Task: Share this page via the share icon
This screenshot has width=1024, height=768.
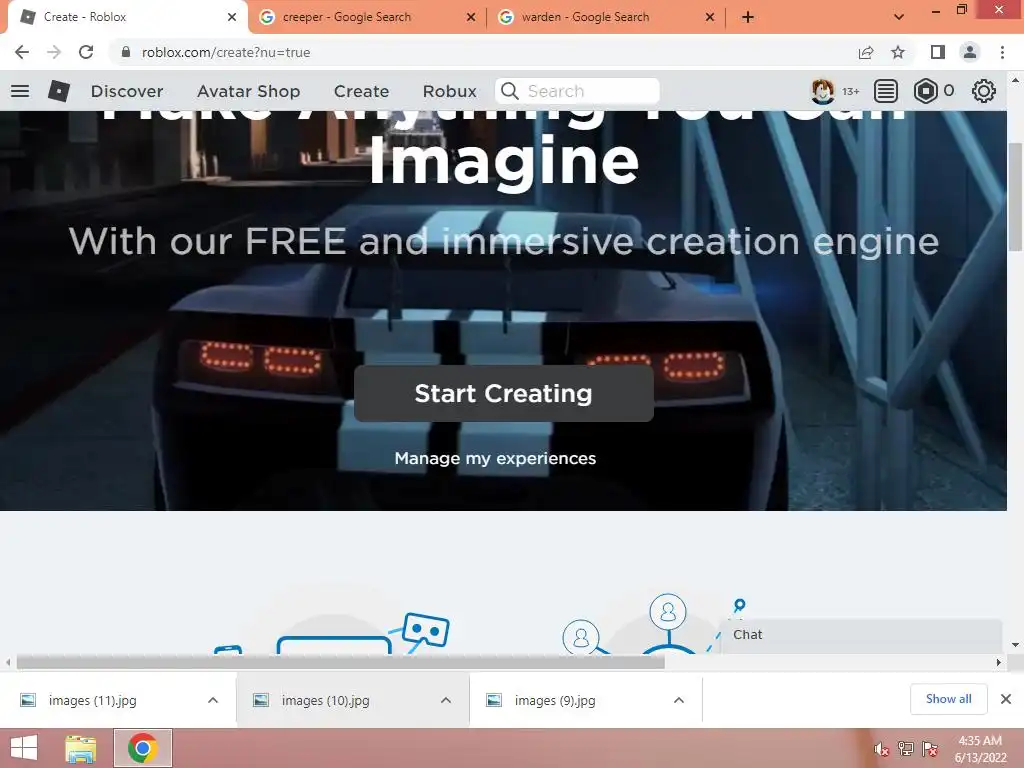Action: click(866, 52)
